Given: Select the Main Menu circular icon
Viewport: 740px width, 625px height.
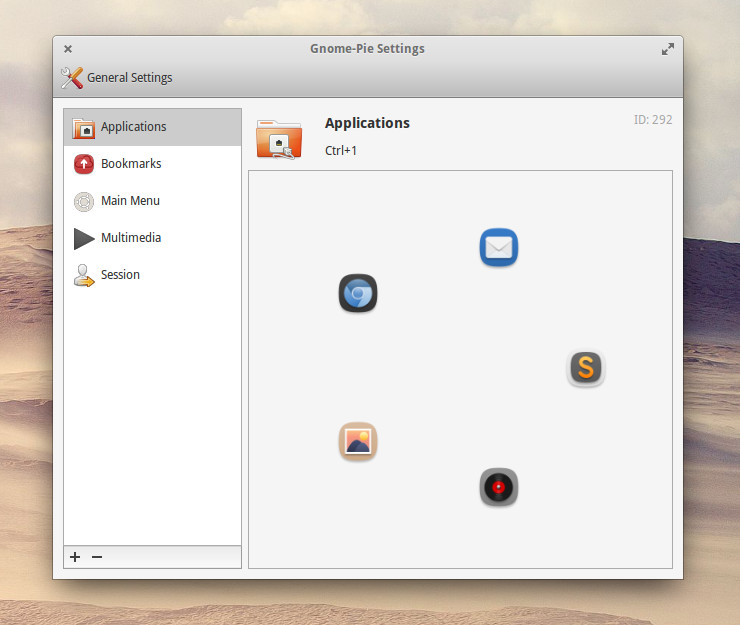Looking at the screenshot, I should tap(84, 201).
